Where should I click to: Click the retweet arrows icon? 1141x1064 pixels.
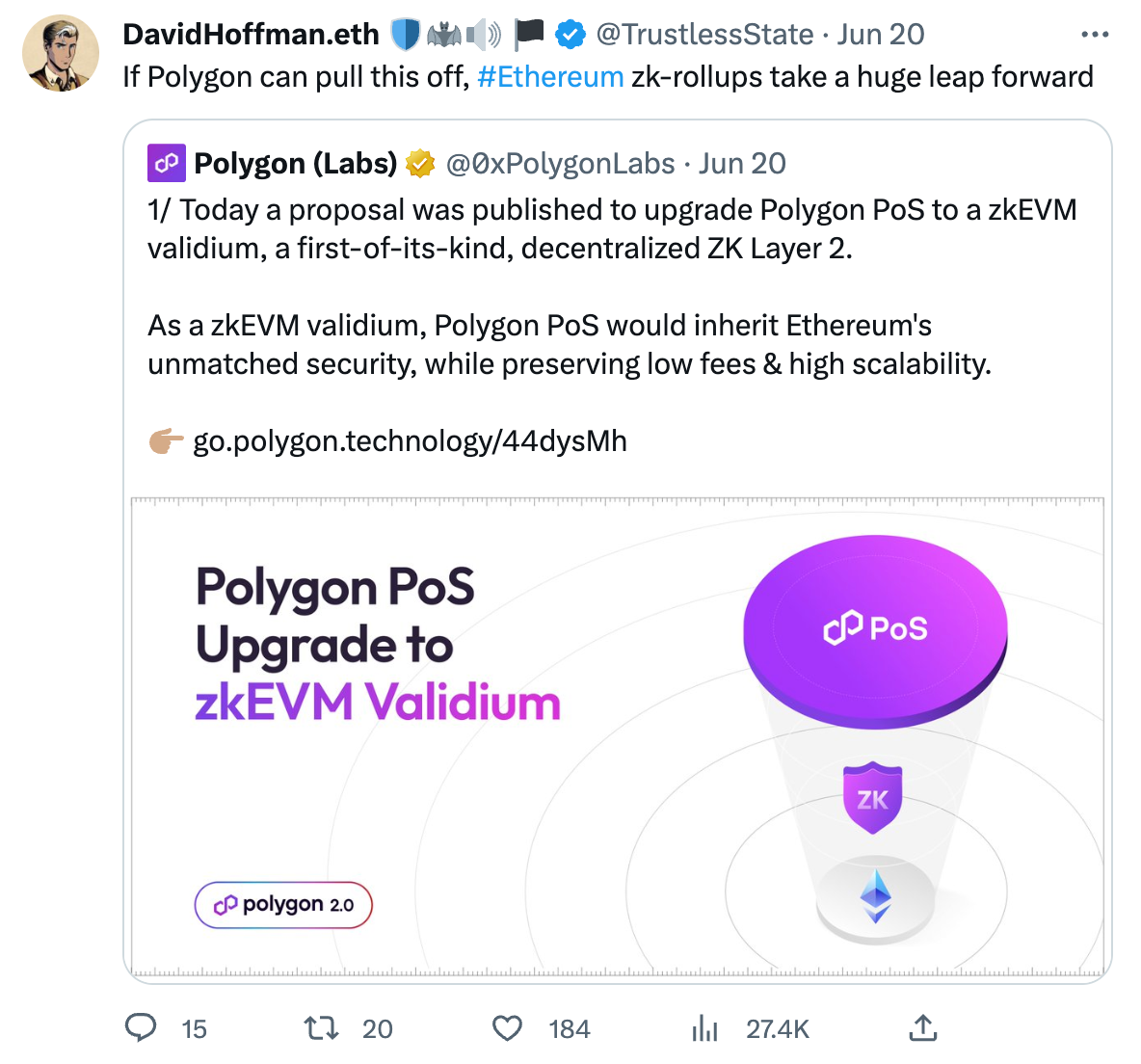click(321, 1027)
